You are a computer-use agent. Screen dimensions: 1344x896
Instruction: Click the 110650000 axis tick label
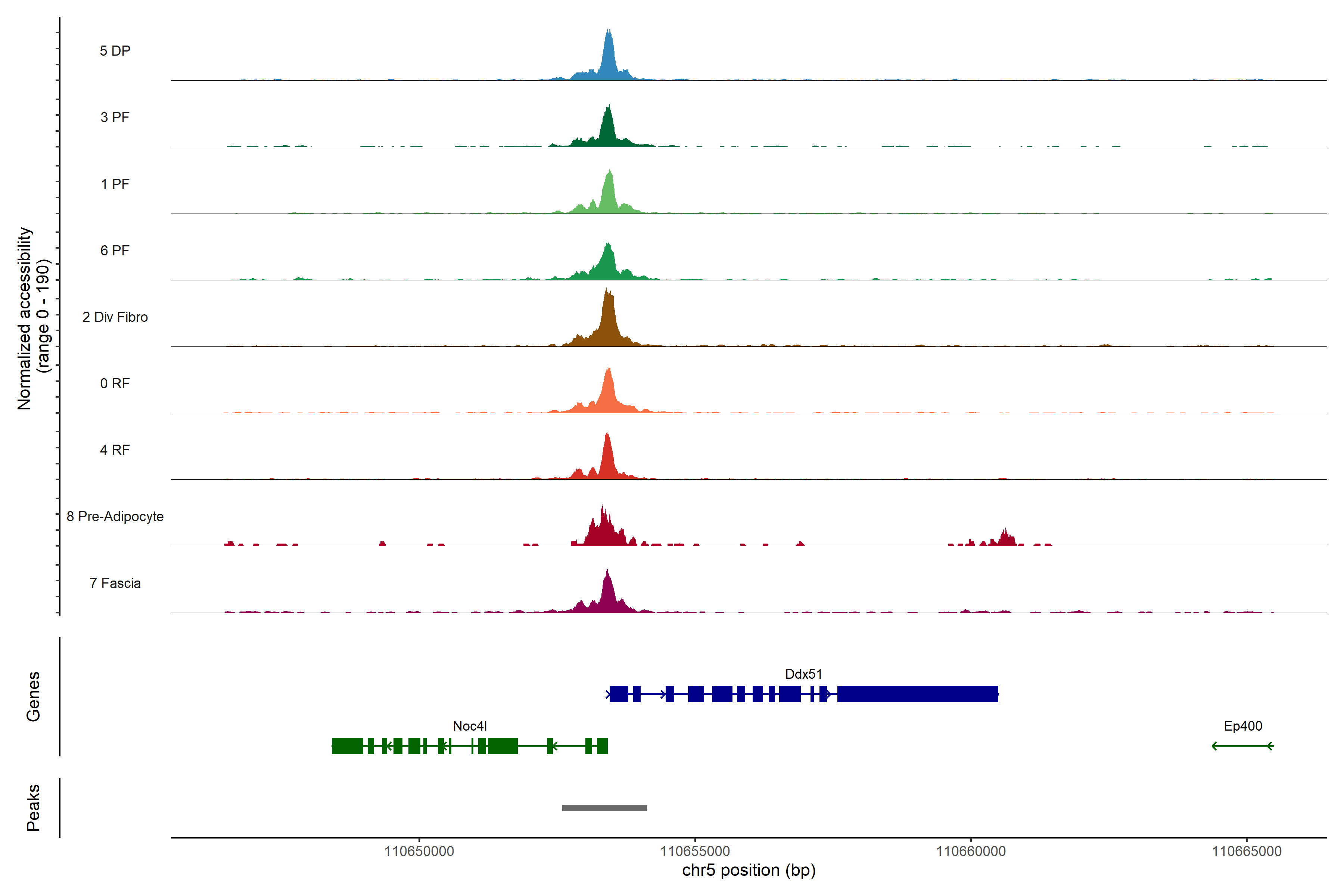[x=419, y=851]
